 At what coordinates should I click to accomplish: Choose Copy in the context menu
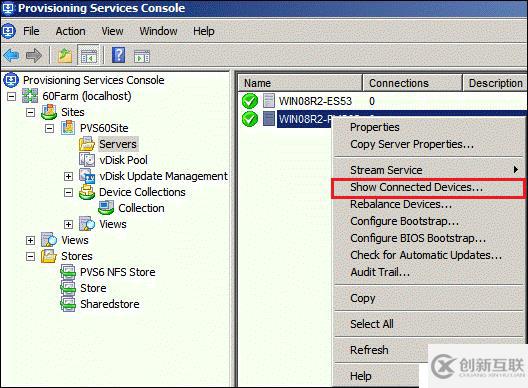[362, 298]
